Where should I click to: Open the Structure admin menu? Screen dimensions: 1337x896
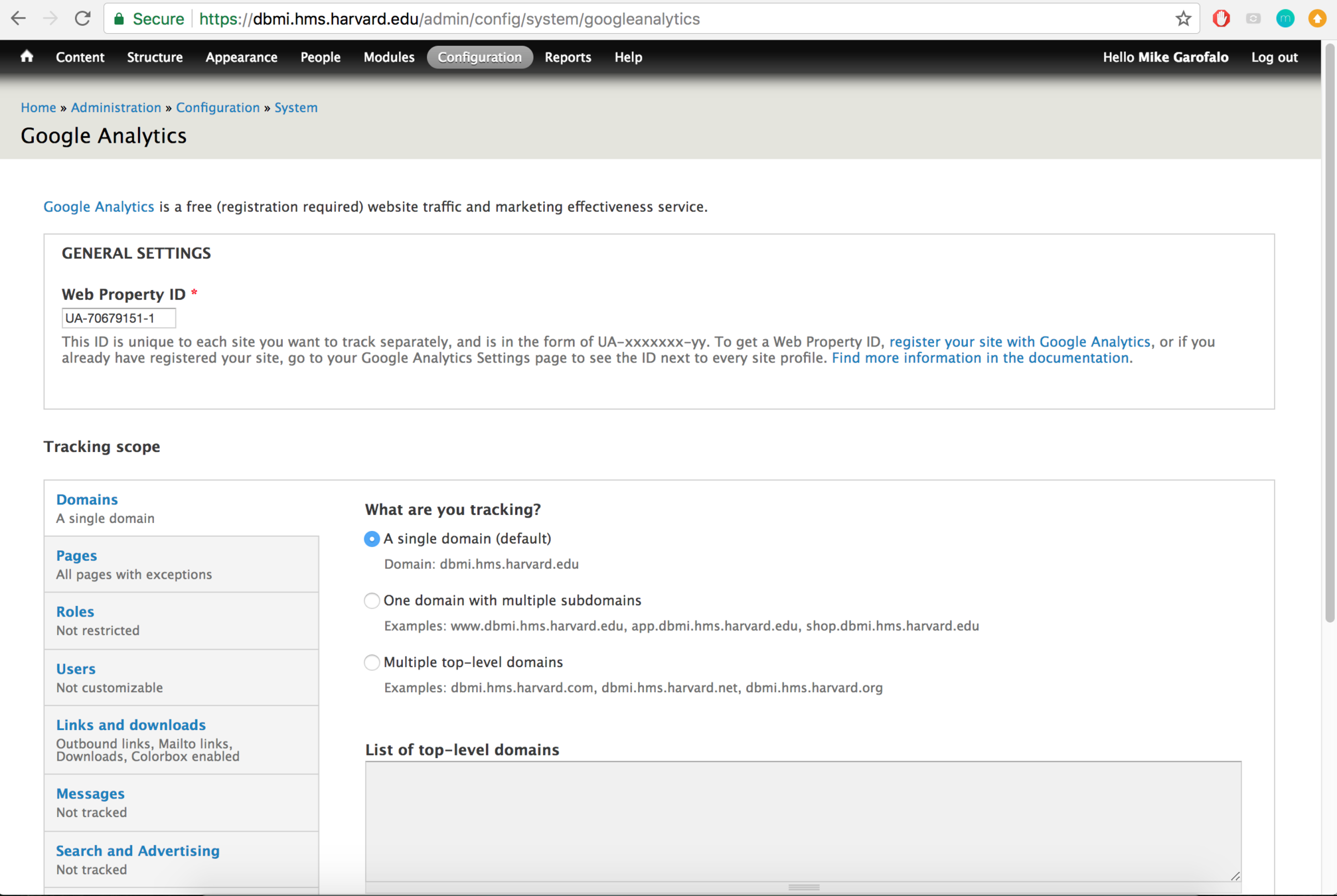[155, 57]
